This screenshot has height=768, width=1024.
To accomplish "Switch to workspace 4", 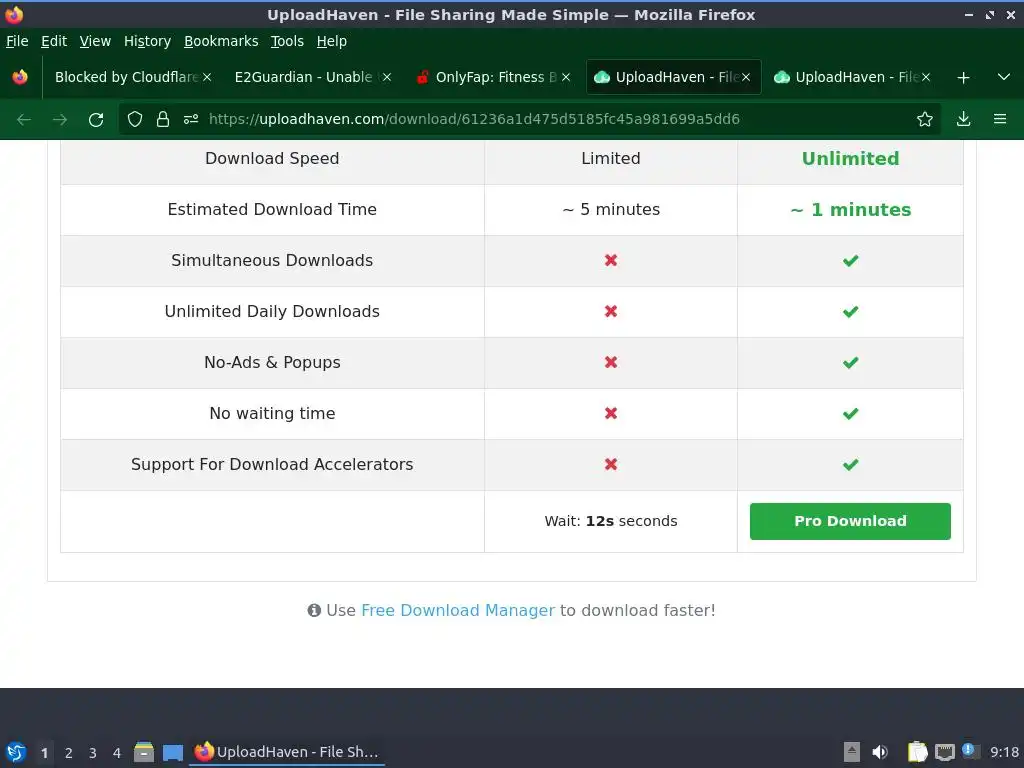I will tap(117, 753).
